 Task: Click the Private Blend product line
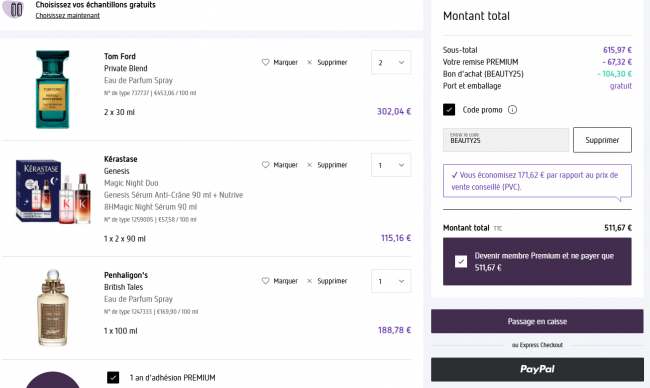tap(126, 68)
